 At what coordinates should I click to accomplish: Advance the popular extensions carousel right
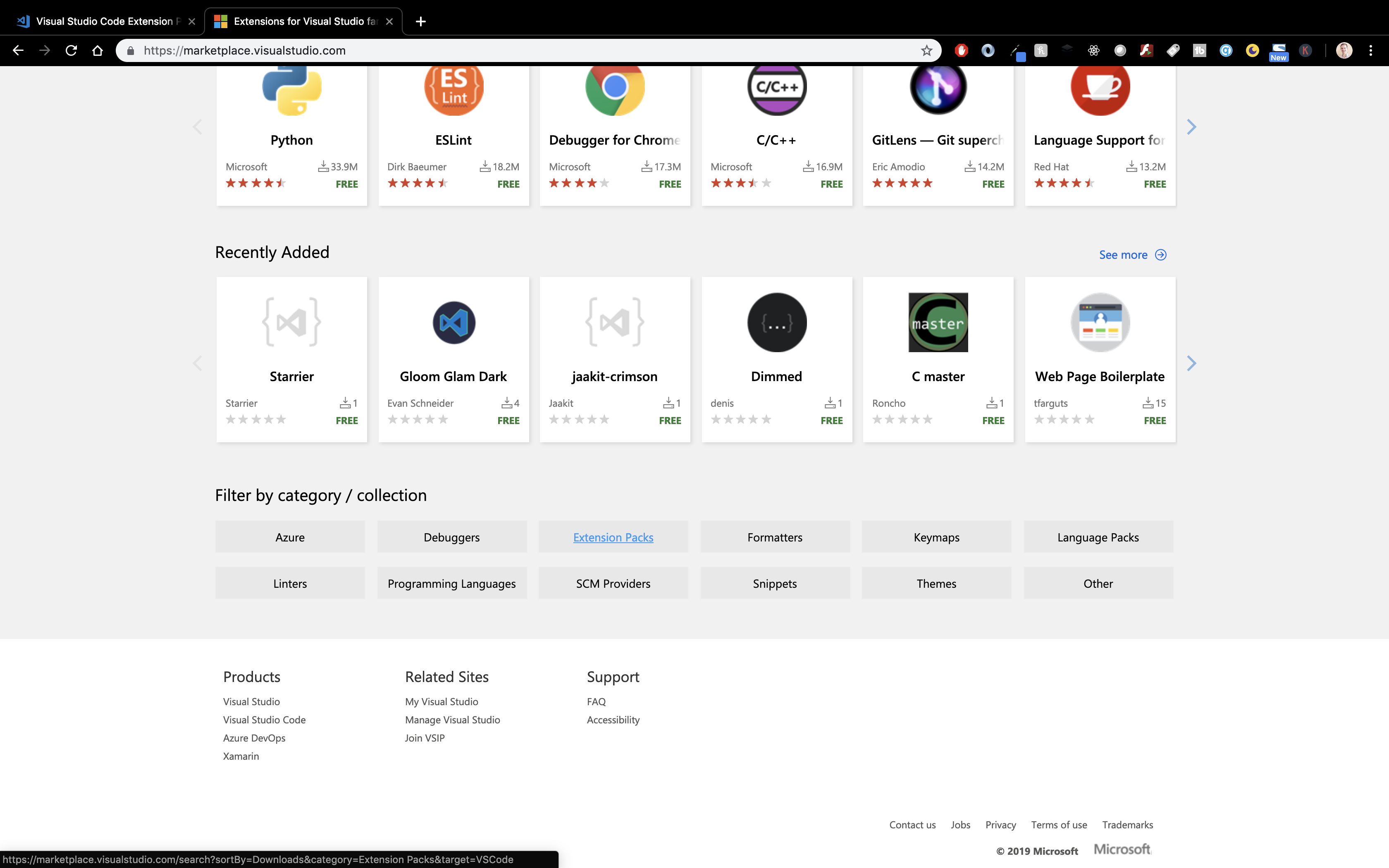tap(1191, 127)
